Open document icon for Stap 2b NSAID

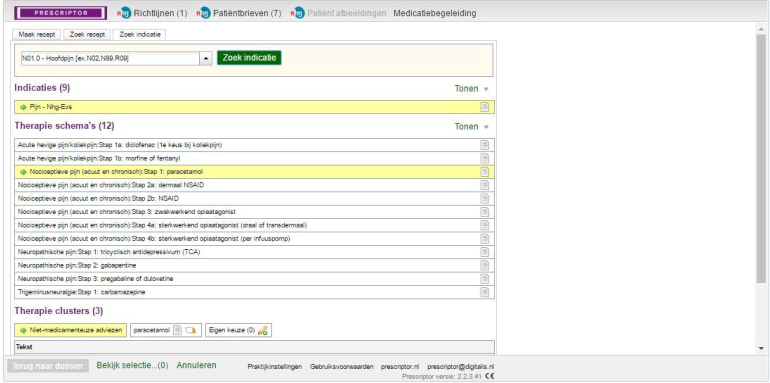click(484, 198)
